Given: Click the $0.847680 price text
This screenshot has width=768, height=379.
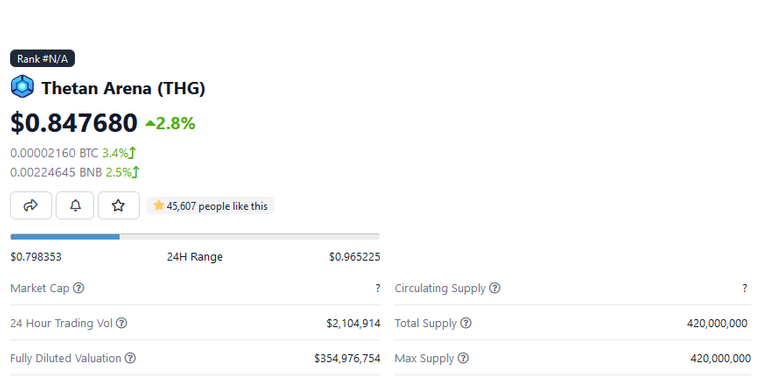Looking at the screenshot, I should tap(74, 123).
